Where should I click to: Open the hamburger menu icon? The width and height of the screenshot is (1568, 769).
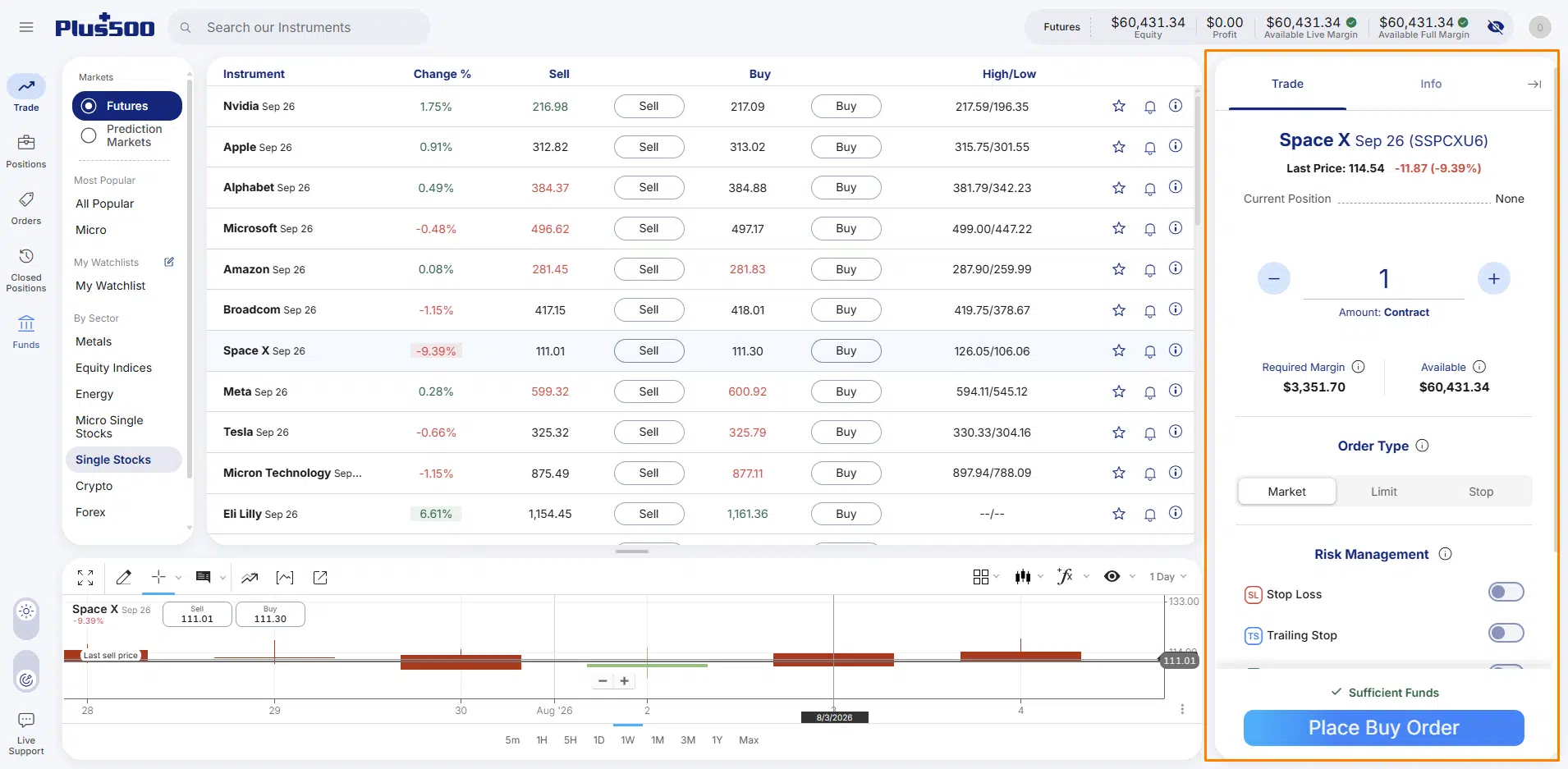(26, 27)
